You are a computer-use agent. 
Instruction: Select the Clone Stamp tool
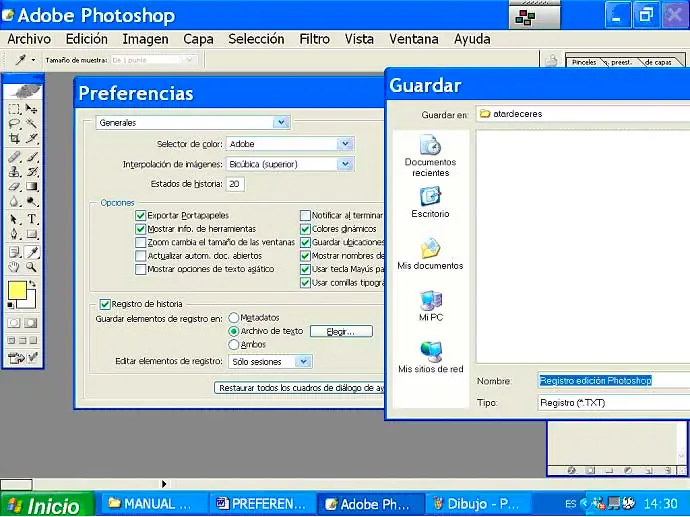click(14, 172)
